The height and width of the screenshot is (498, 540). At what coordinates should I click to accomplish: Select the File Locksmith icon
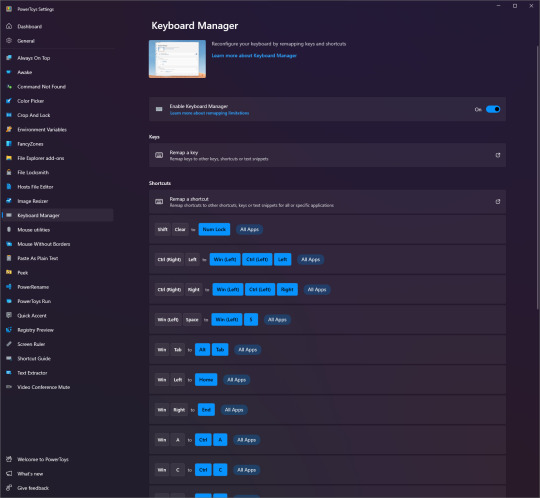pyautogui.click(x=9, y=172)
